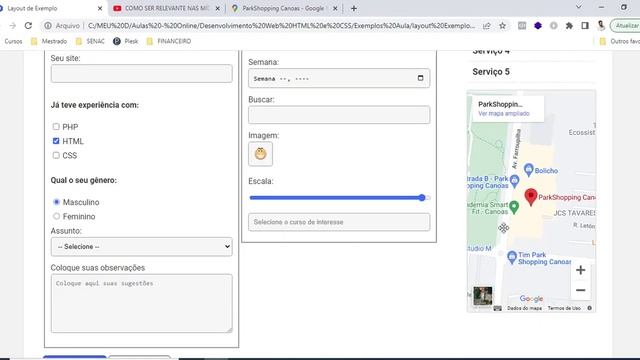Close the Layout de Exemplo tab
The height and width of the screenshot is (360, 640).
(100, 8)
